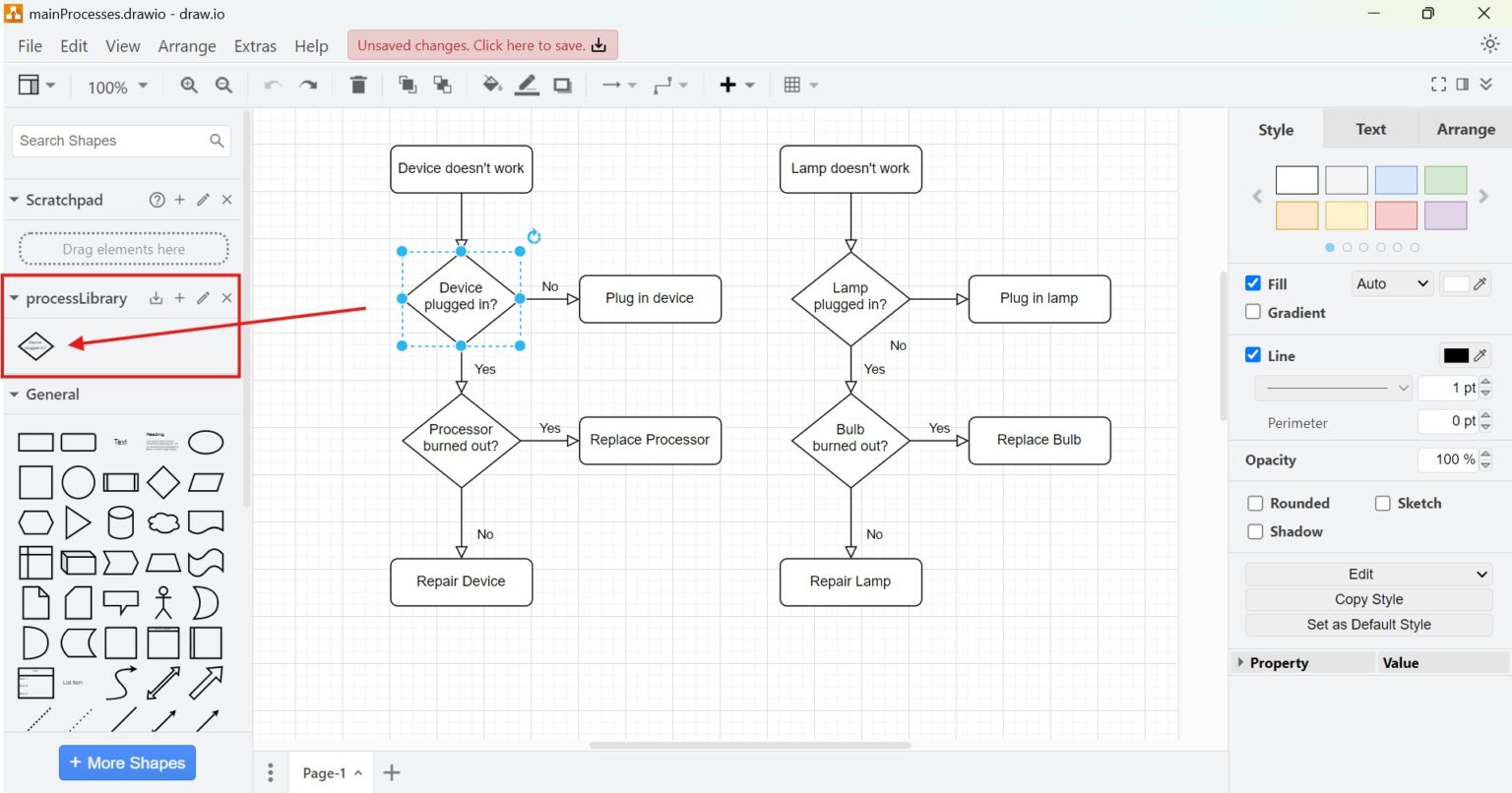Viewport: 1512px width, 793px height.
Task: Zoom in using the magnifier plus icon
Action: [188, 86]
